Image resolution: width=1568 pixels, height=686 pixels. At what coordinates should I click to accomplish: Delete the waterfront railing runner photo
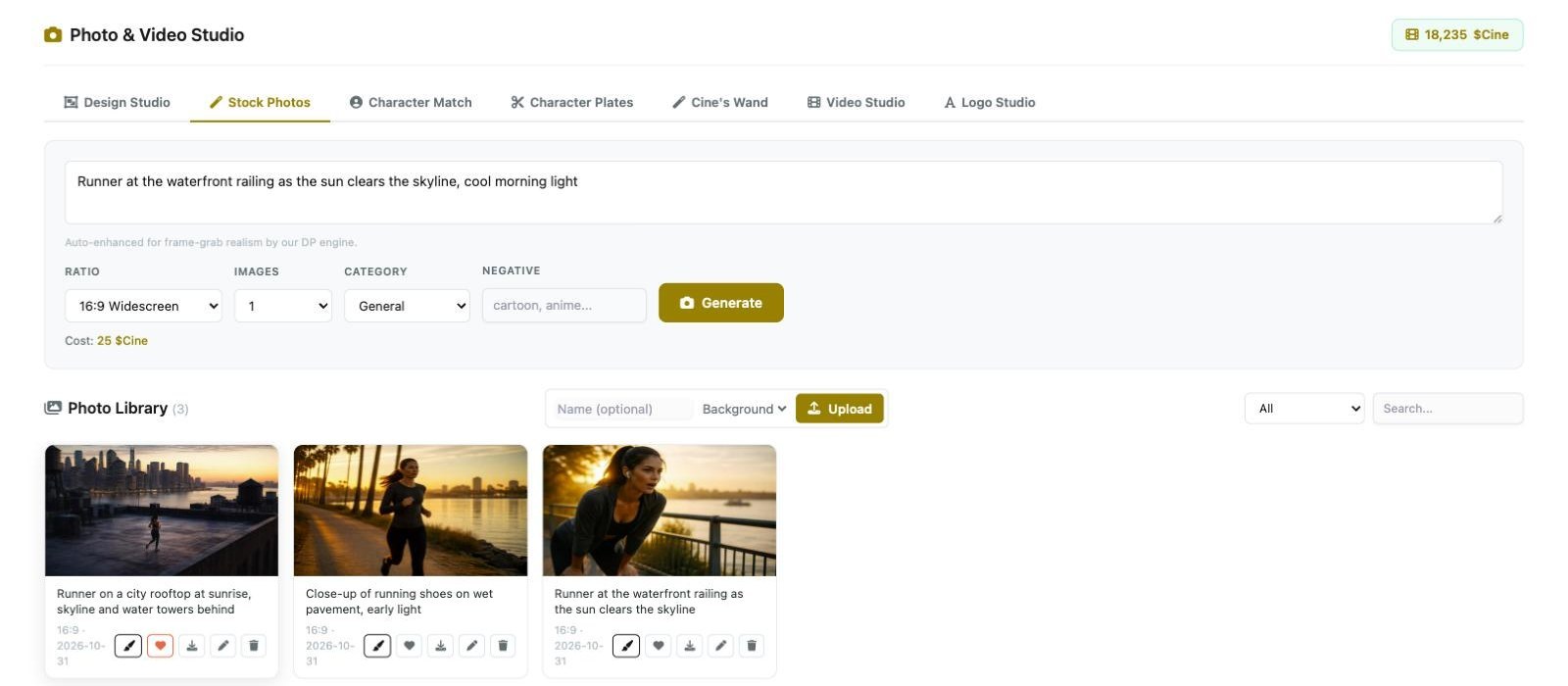752,646
